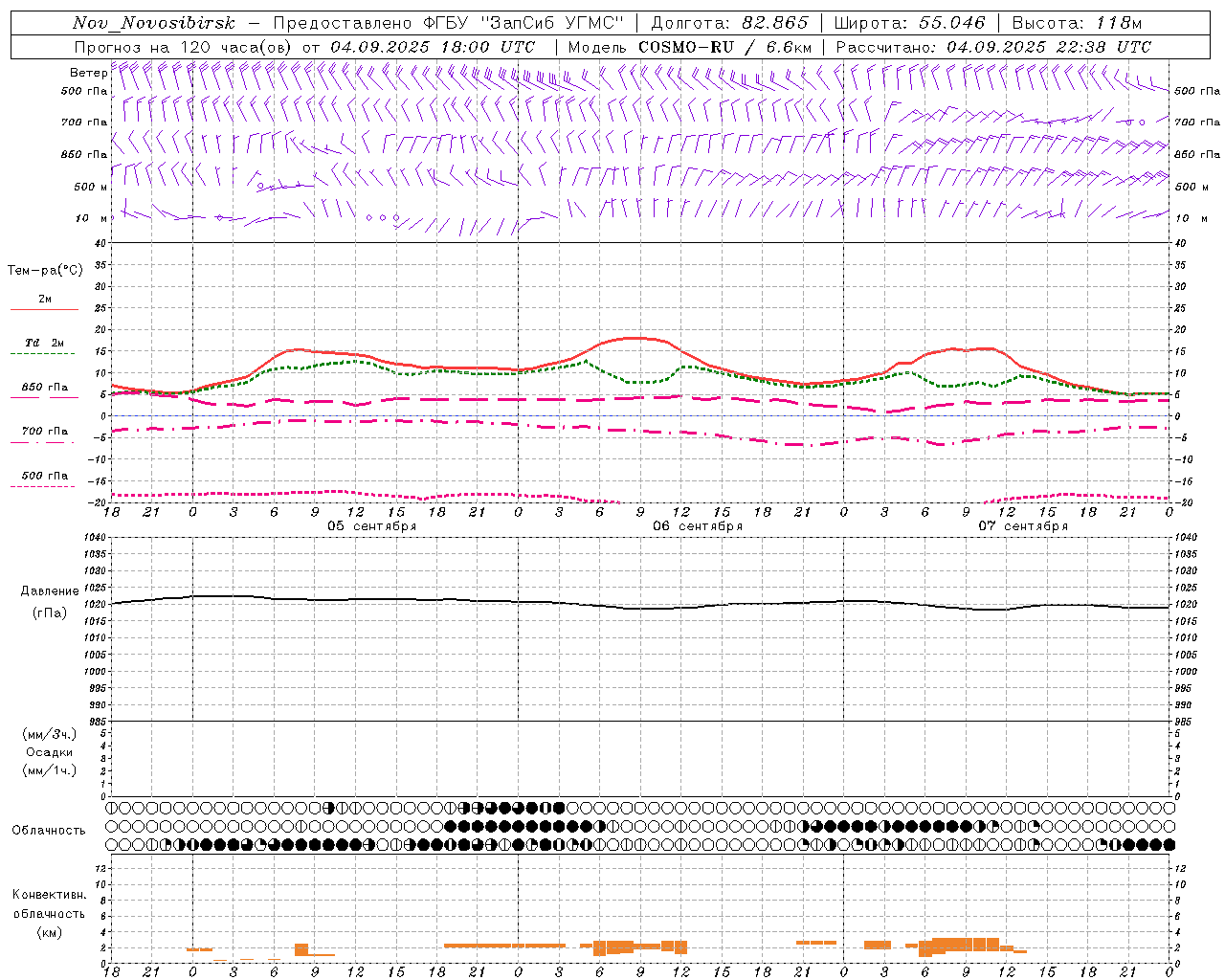Click the Td 2м dew point legend entry
Viewport: 1225px width, 980px height.
(x=45, y=343)
